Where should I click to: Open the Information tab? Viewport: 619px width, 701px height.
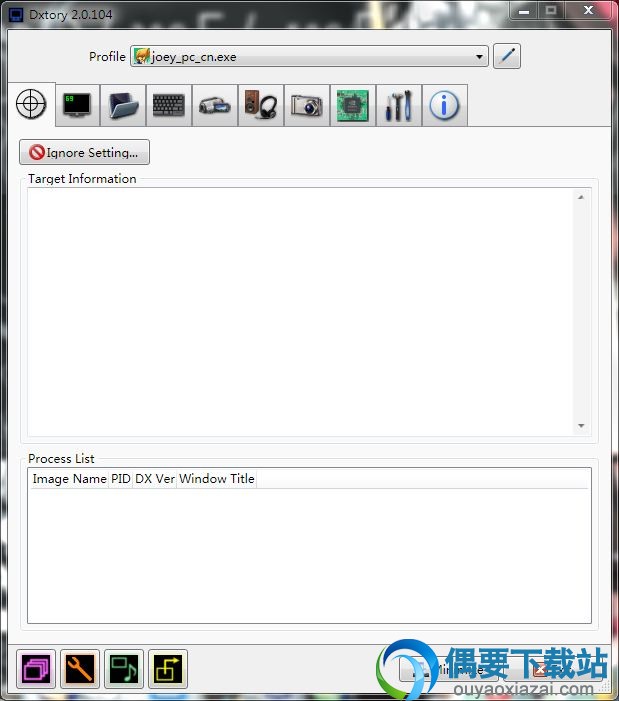click(x=445, y=106)
